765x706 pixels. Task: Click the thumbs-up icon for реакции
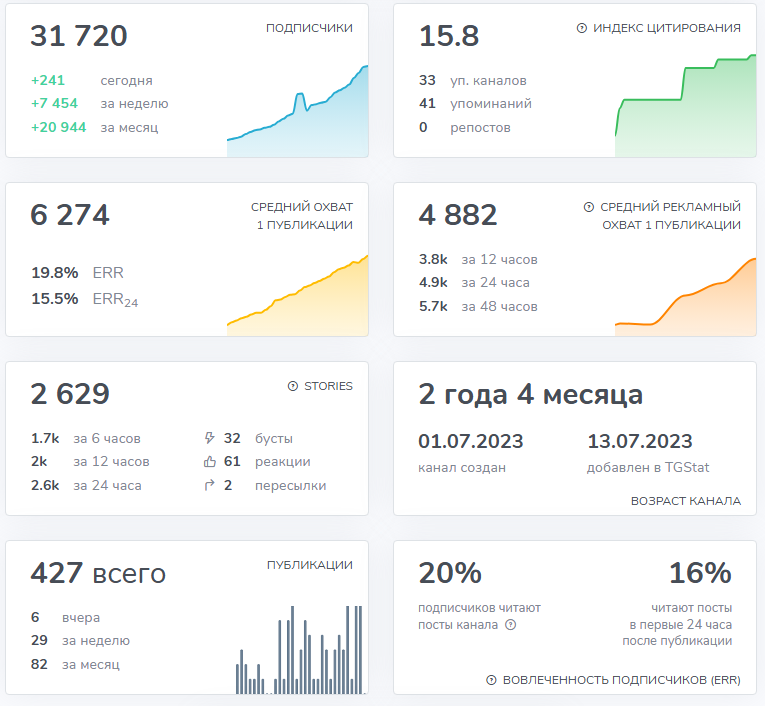point(209,462)
